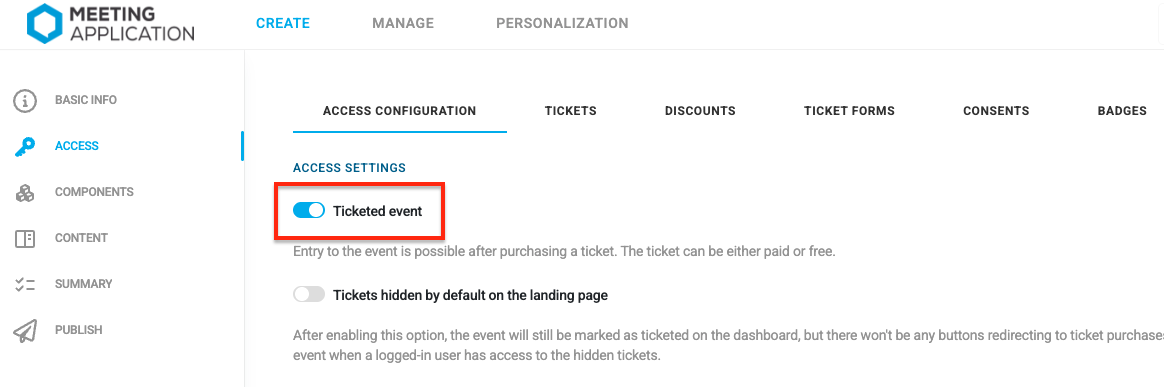Image resolution: width=1164 pixels, height=387 pixels.
Task: Click the Create top menu item
Action: point(283,23)
